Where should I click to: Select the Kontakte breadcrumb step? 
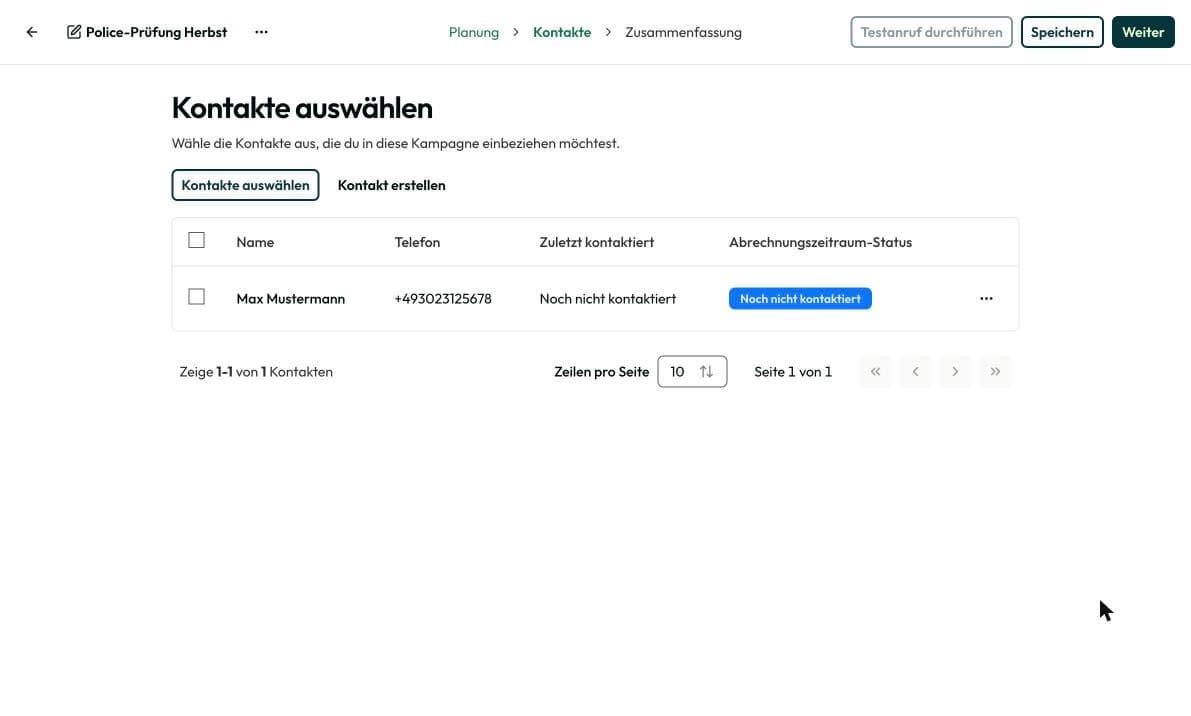[x=562, y=32]
